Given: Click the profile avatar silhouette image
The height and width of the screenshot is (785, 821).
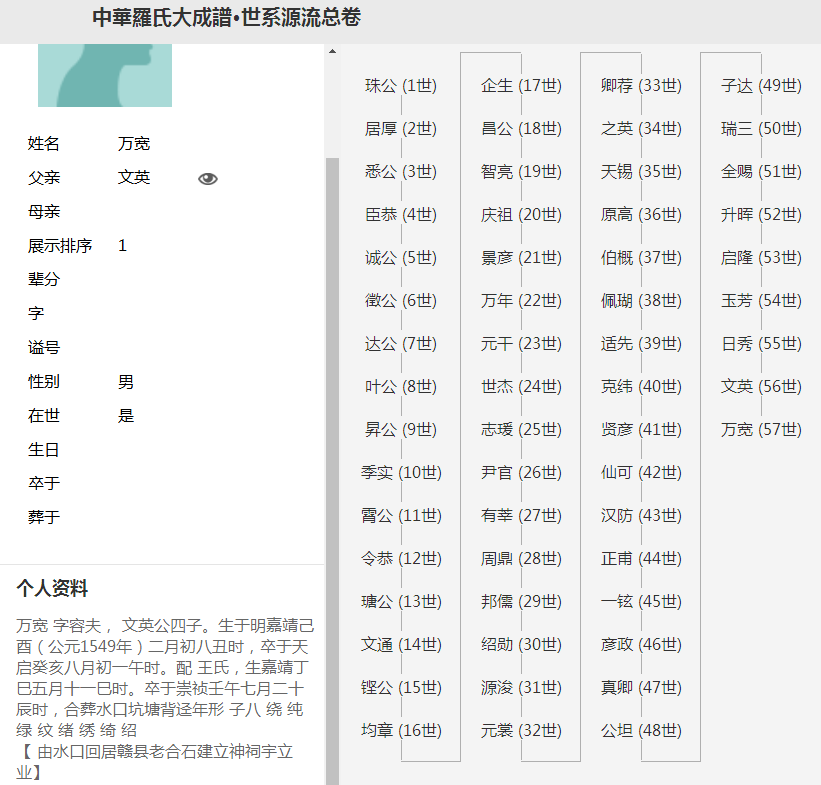Looking at the screenshot, I should (105, 75).
